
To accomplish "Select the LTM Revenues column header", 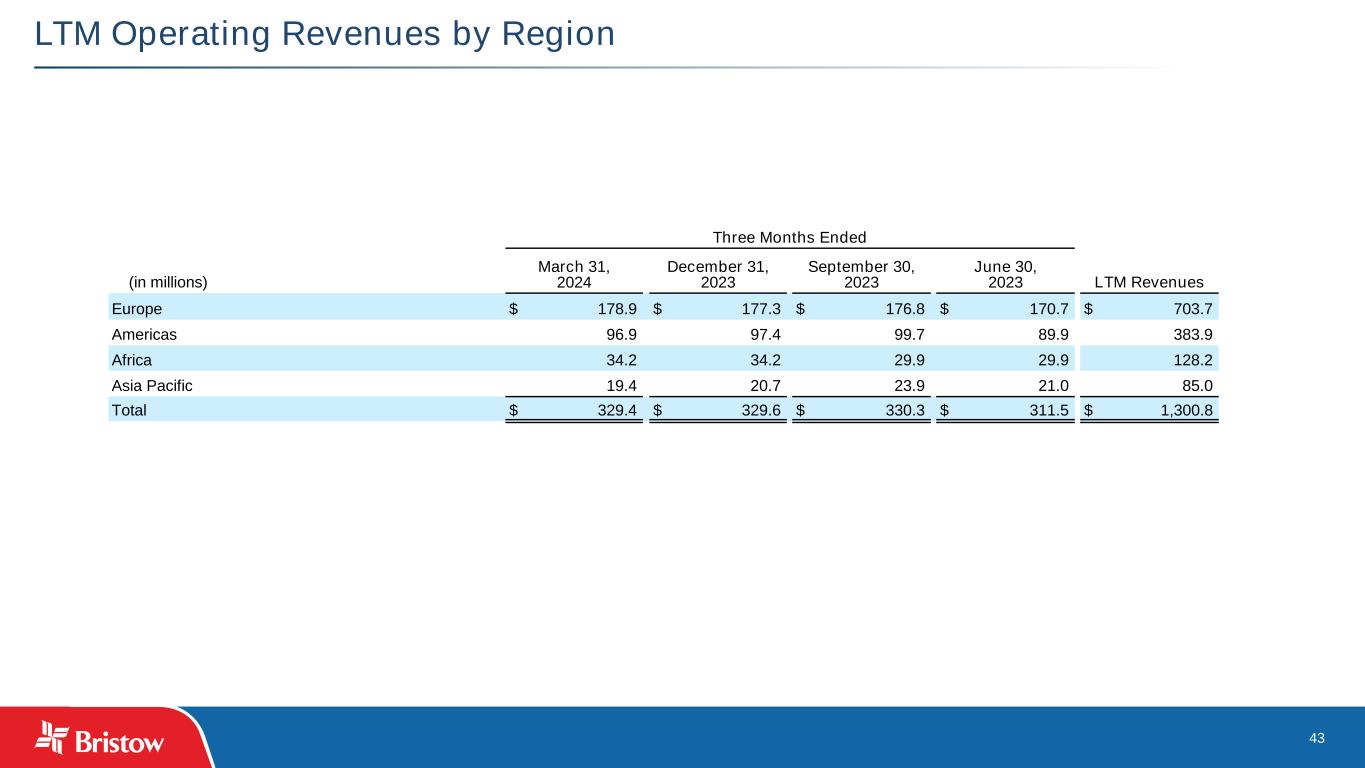I will [x=1149, y=282].
